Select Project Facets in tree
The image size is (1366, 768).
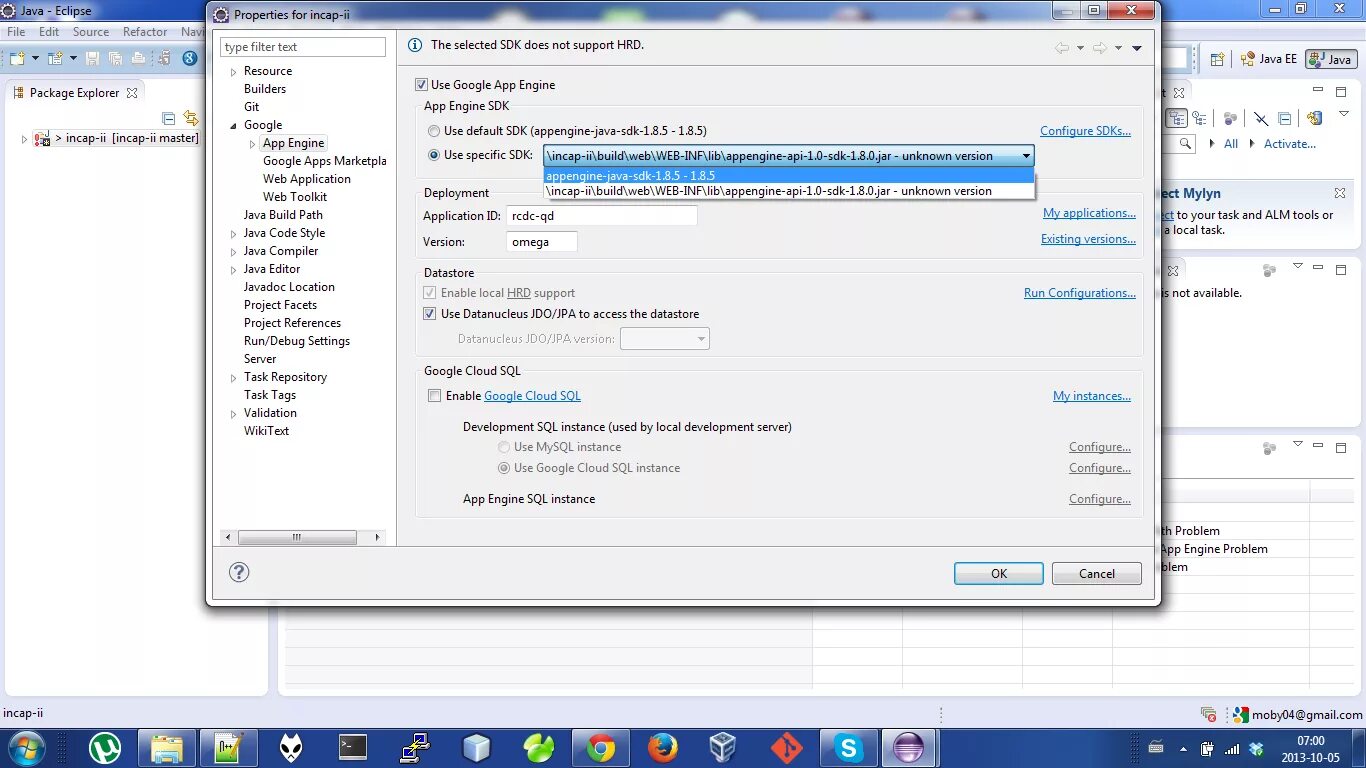(x=280, y=305)
